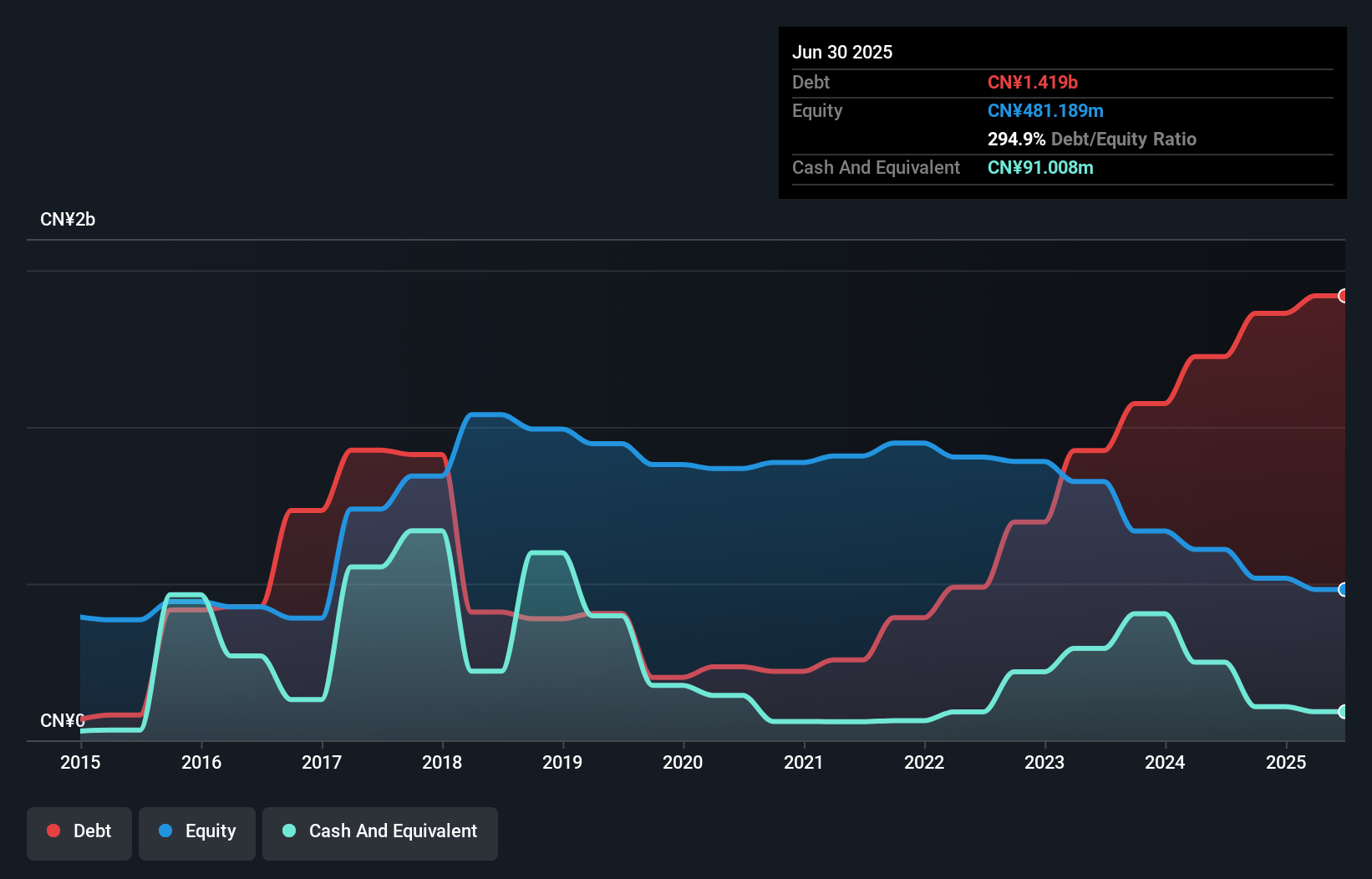1372x879 pixels.
Task: Click the CN¥481.189m Equity value in the tooltip
Action: pyautogui.click(x=1045, y=110)
